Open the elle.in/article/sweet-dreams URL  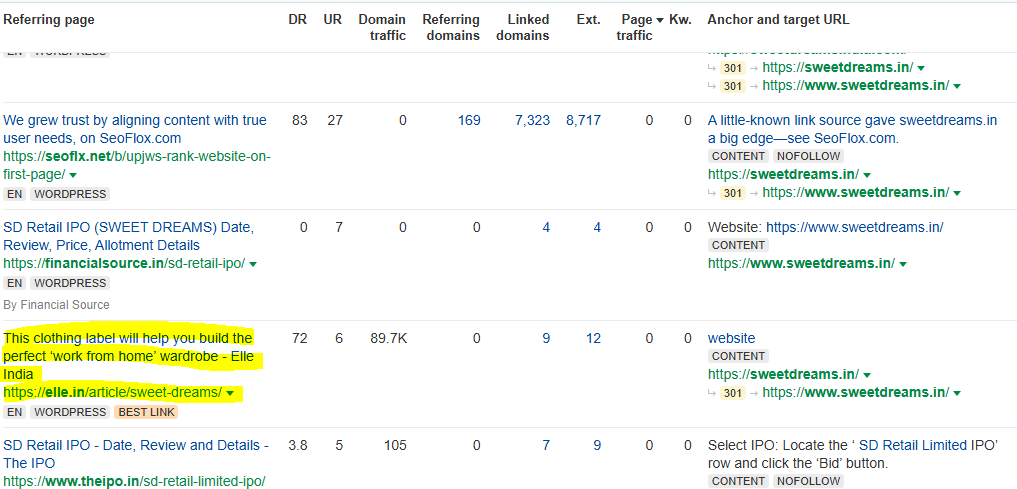pos(113,392)
